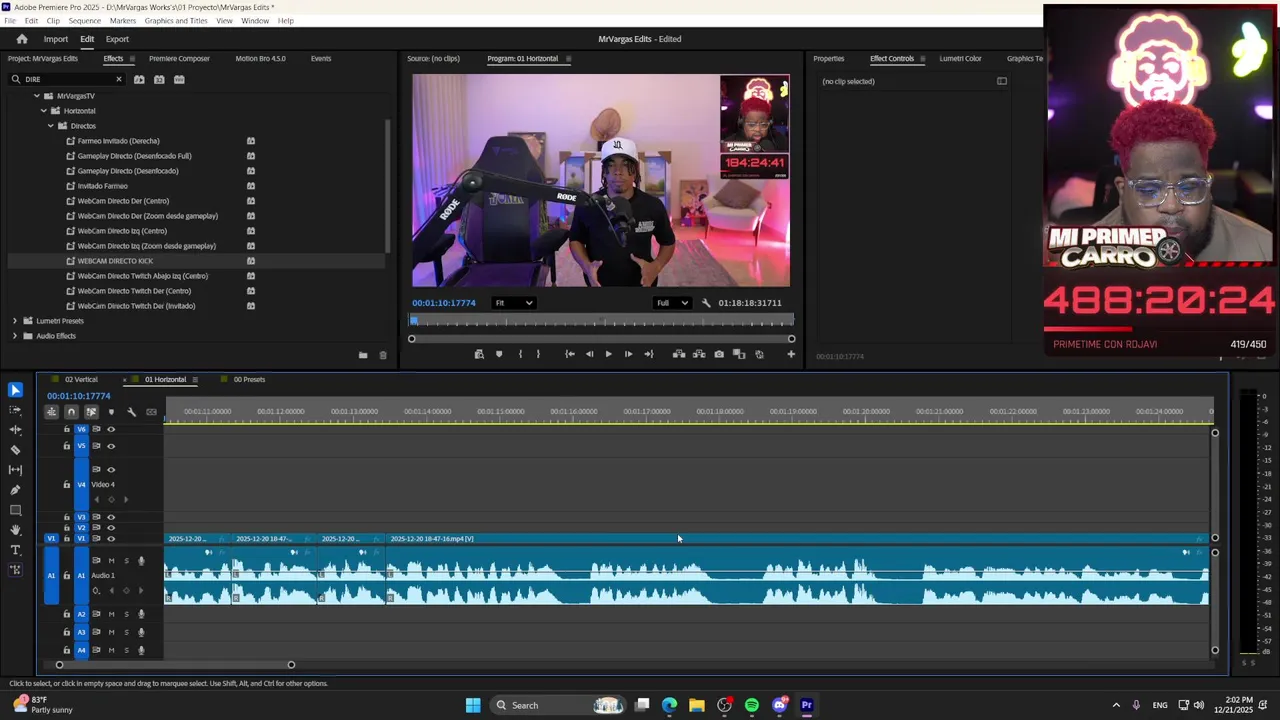Screen dimensions: 1280x720
Task: Select the Pen tool
Action: point(15,490)
